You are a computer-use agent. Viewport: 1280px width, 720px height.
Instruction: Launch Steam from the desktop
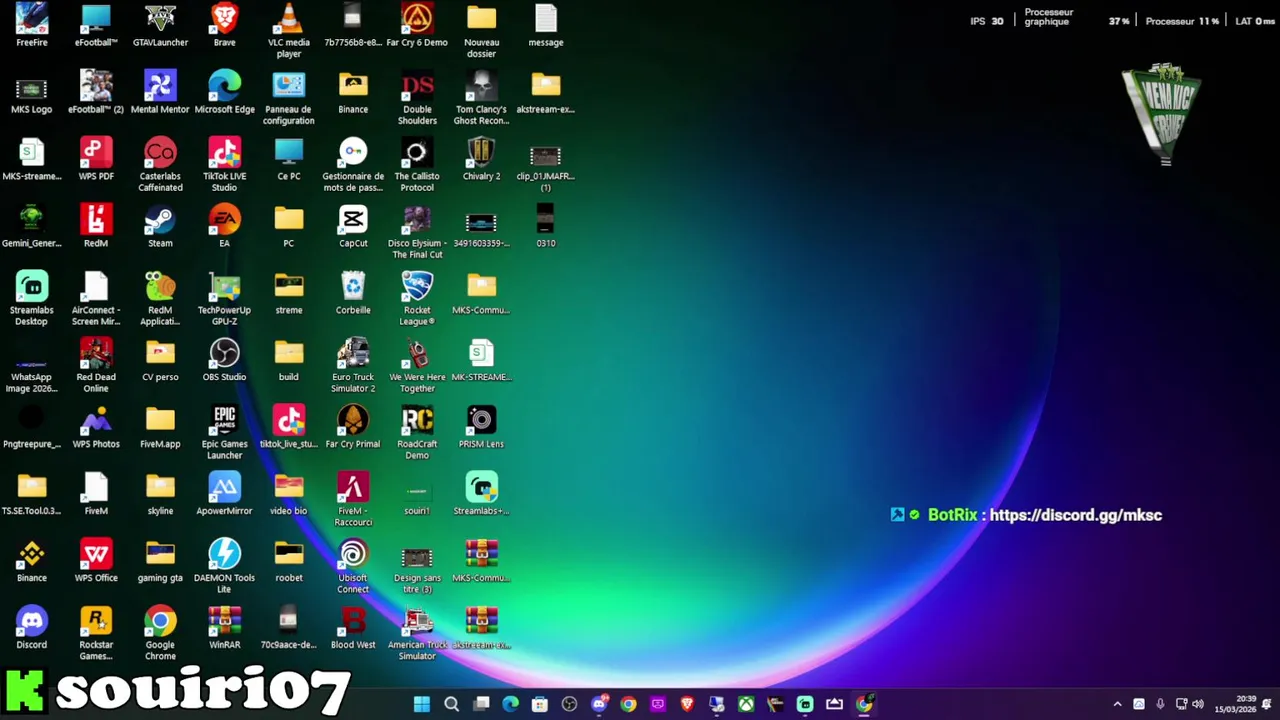[160, 226]
